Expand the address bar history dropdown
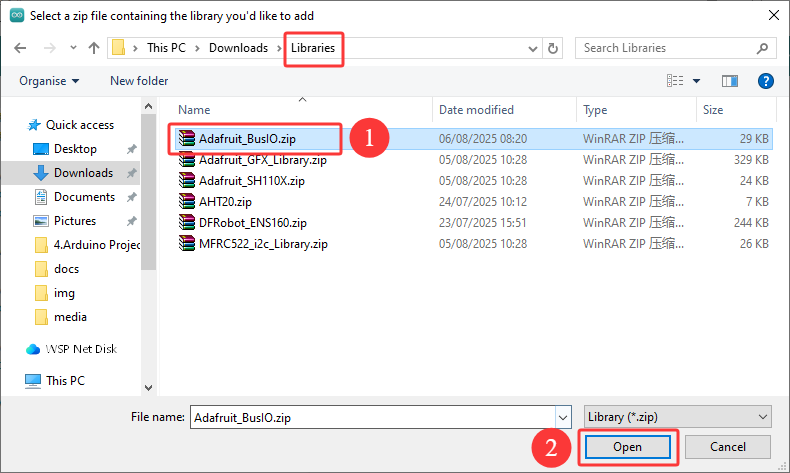Image resolution: width=790 pixels, height=473 pixels. [x=533, y=48]
